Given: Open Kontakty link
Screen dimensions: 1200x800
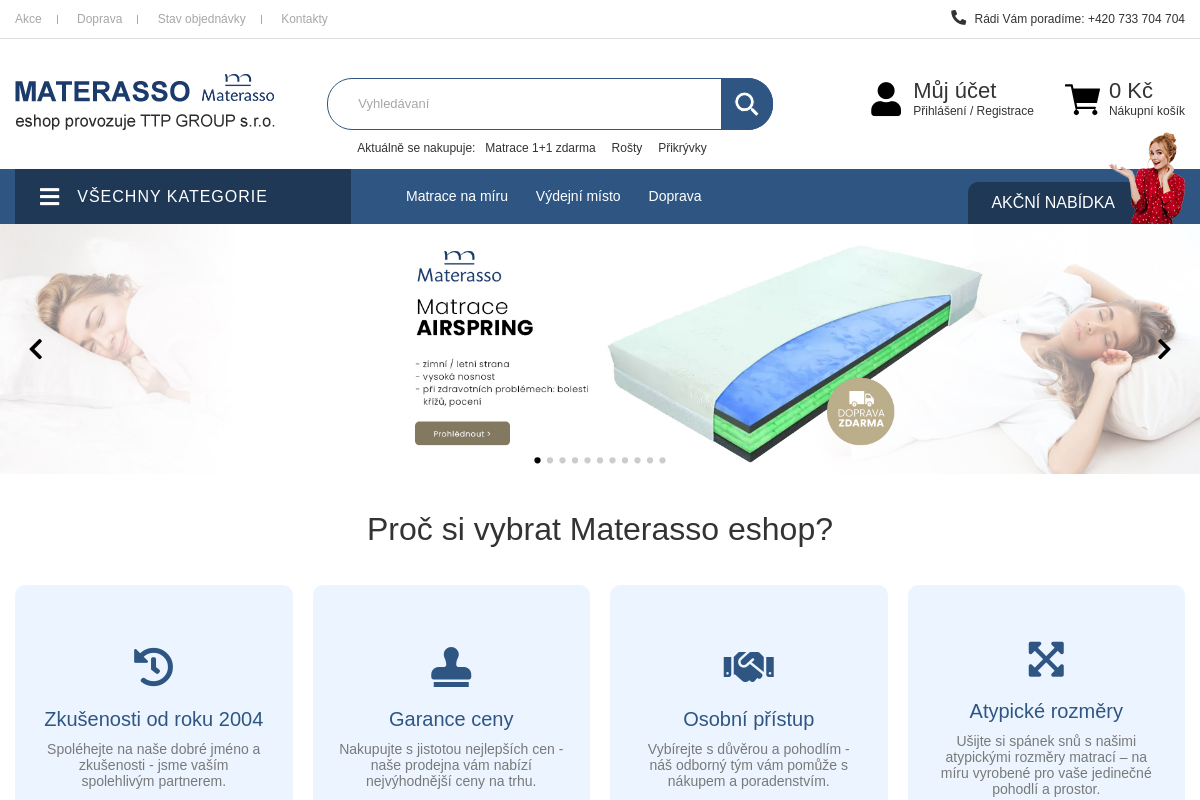Looking at the screenshot, I should pos(304,19).
